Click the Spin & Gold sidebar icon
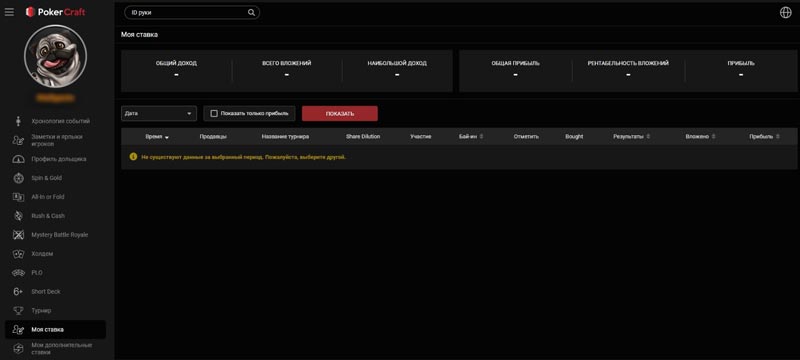800x360 pixels. [18, 178]
